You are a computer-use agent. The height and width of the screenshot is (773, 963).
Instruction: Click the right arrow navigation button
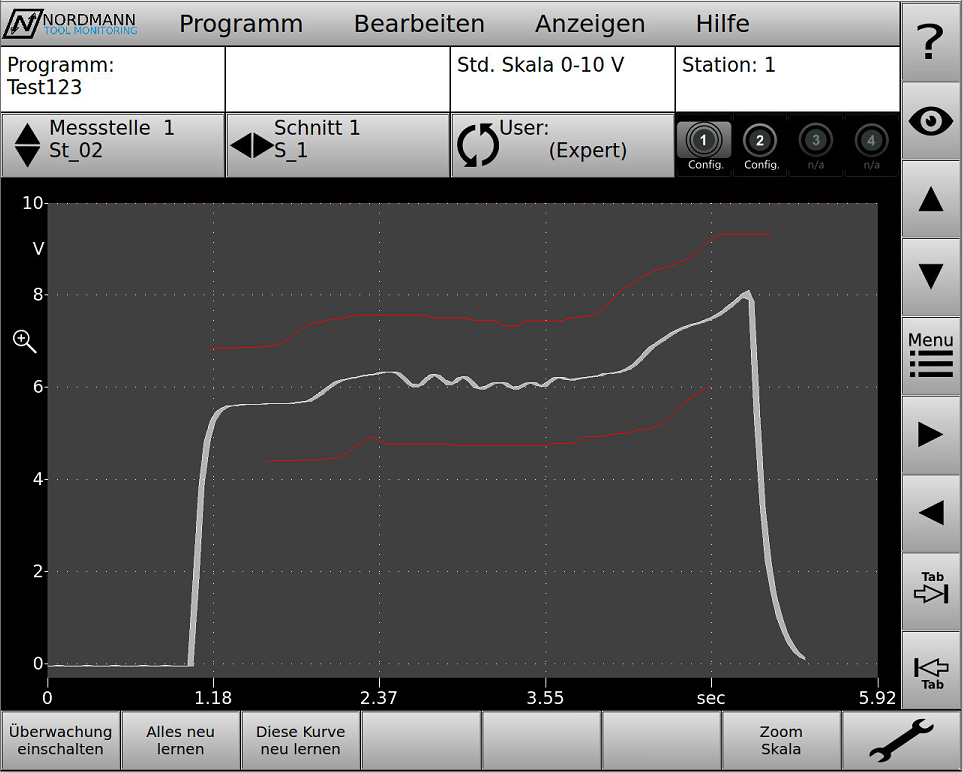click(931, 434)
